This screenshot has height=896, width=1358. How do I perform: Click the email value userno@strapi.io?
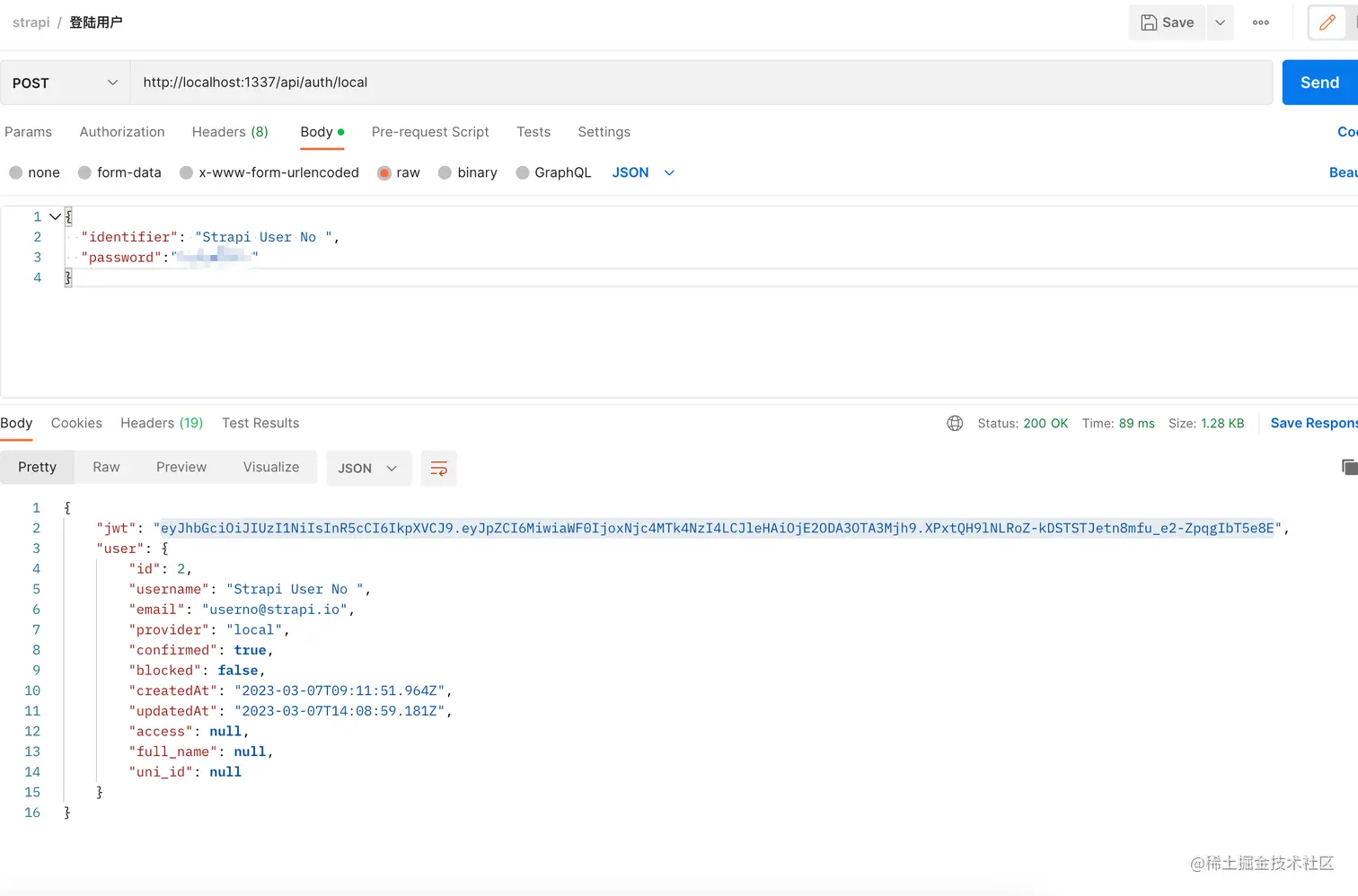[275, 610]
